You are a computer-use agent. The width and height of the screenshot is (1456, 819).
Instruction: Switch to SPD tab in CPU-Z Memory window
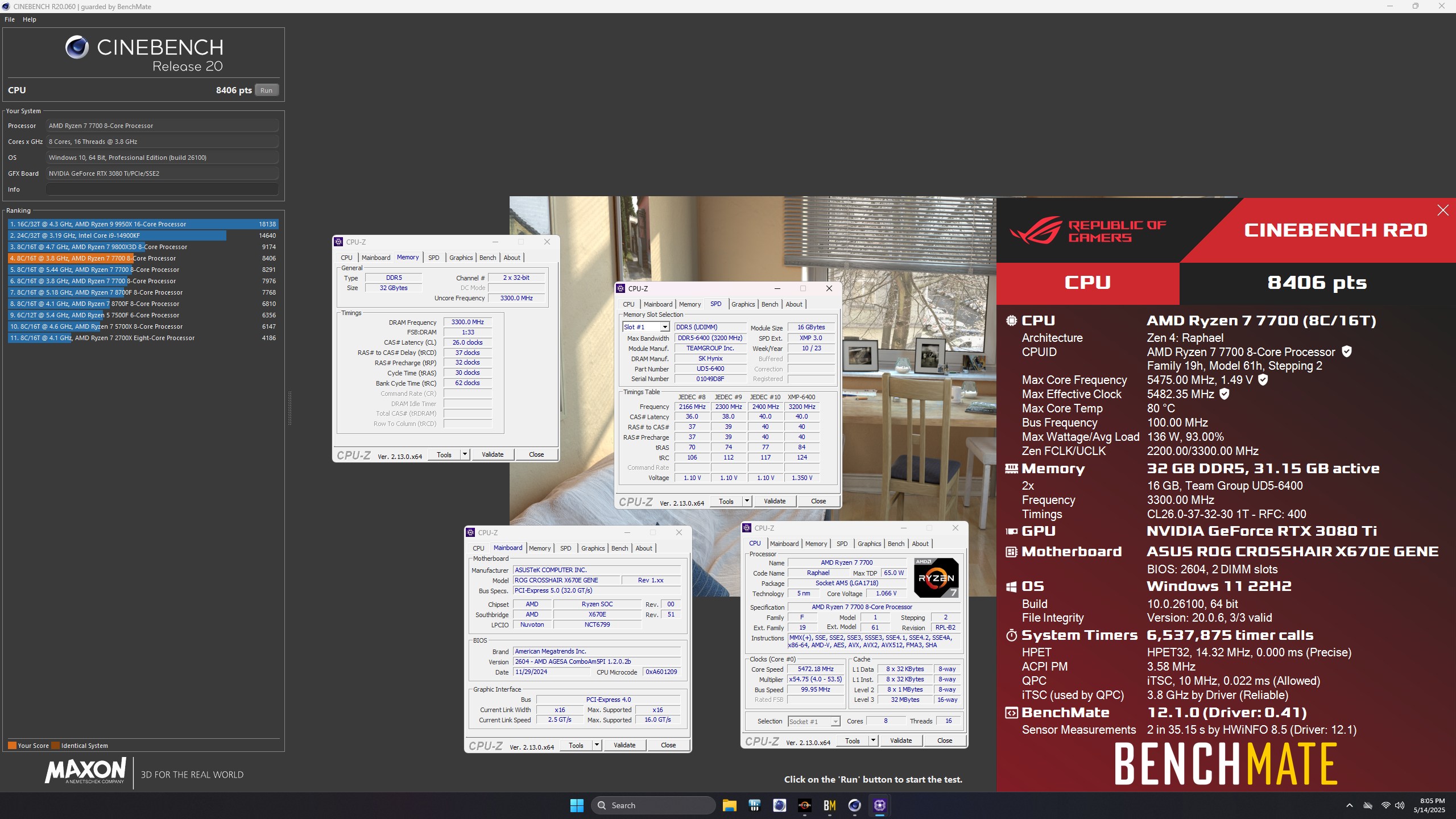click(x=434, y=258)
